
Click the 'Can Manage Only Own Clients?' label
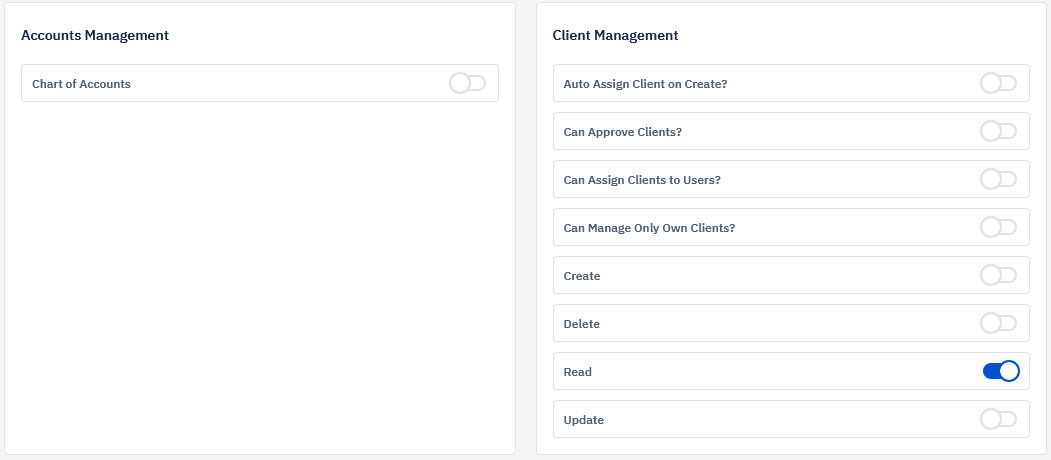650,228
